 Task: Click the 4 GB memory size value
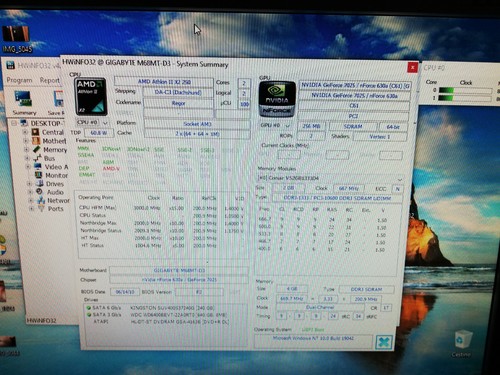tap(292, 289)
